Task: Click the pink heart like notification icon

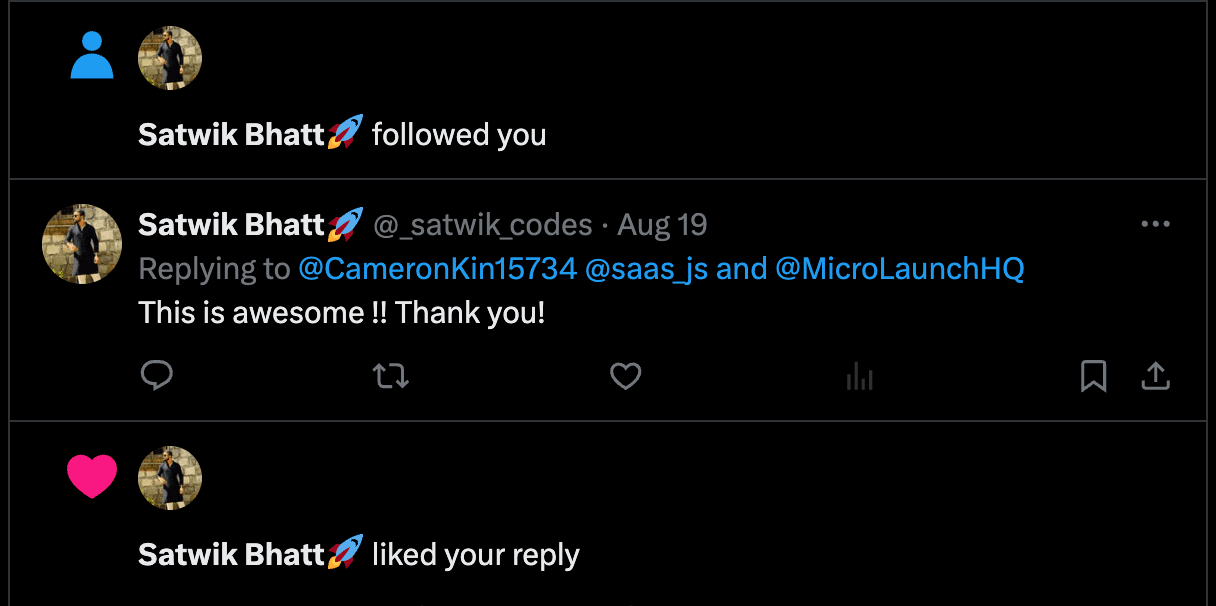Action: pyautogui.click(x=92, y=477)
